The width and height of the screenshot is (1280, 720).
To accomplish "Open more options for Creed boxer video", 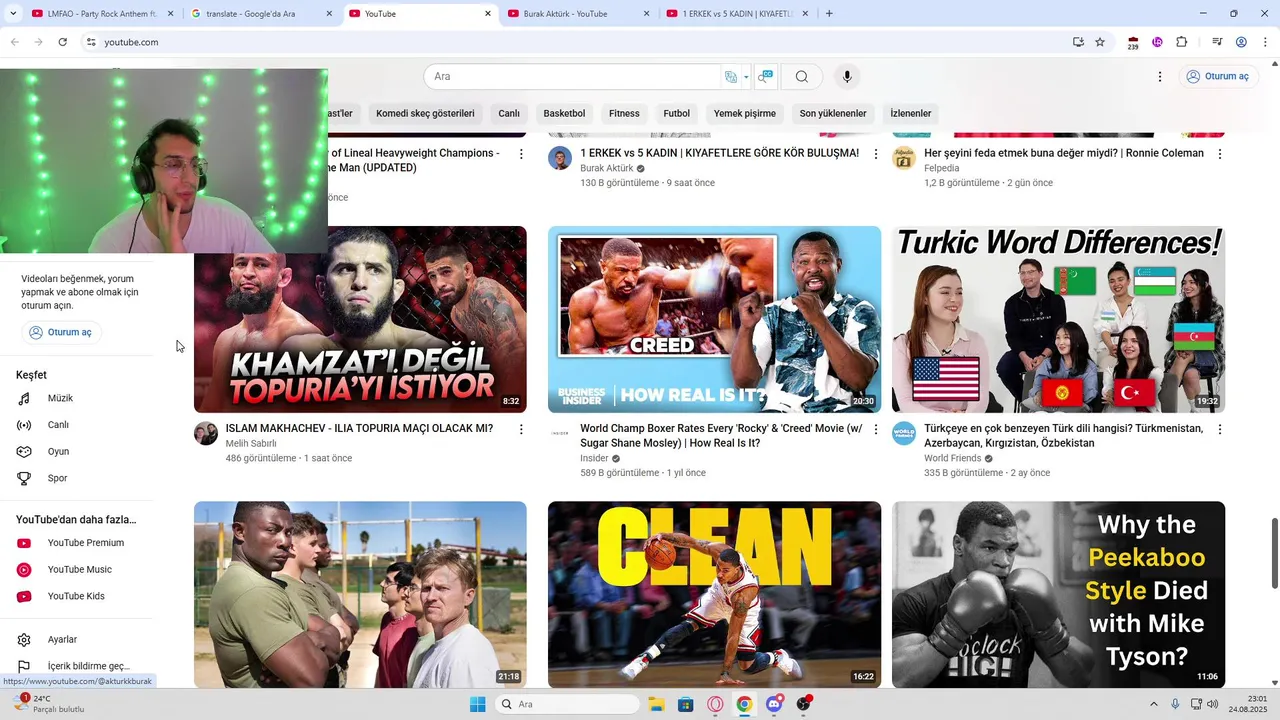I will pos(876,429).
